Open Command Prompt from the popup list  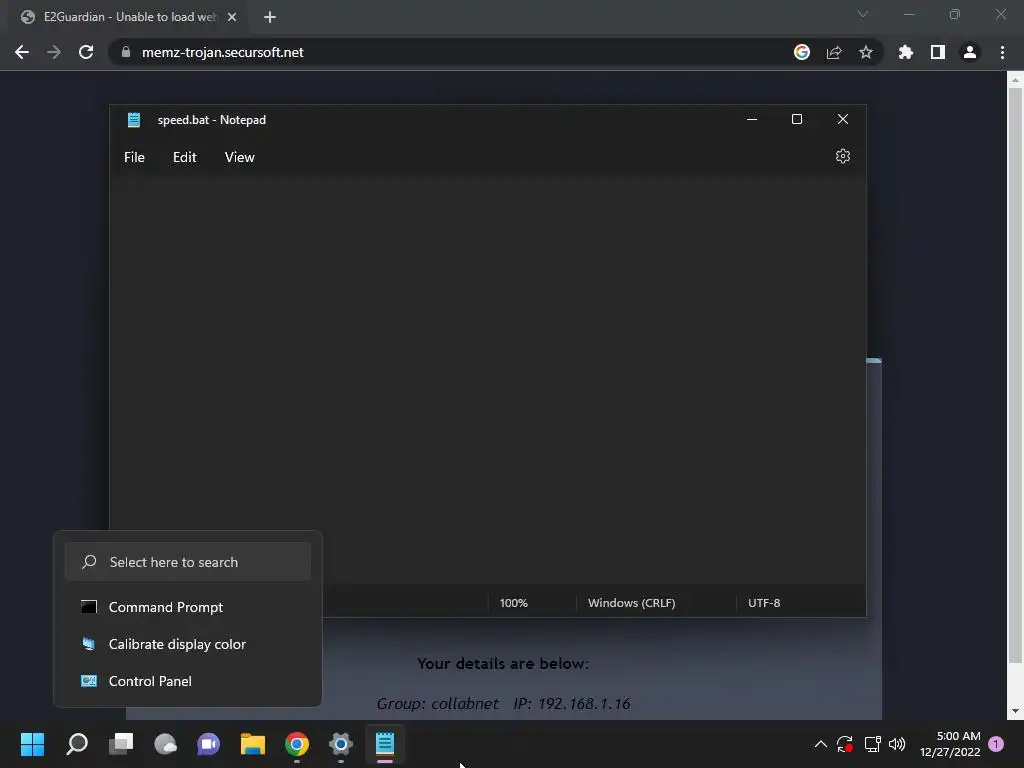188,607
